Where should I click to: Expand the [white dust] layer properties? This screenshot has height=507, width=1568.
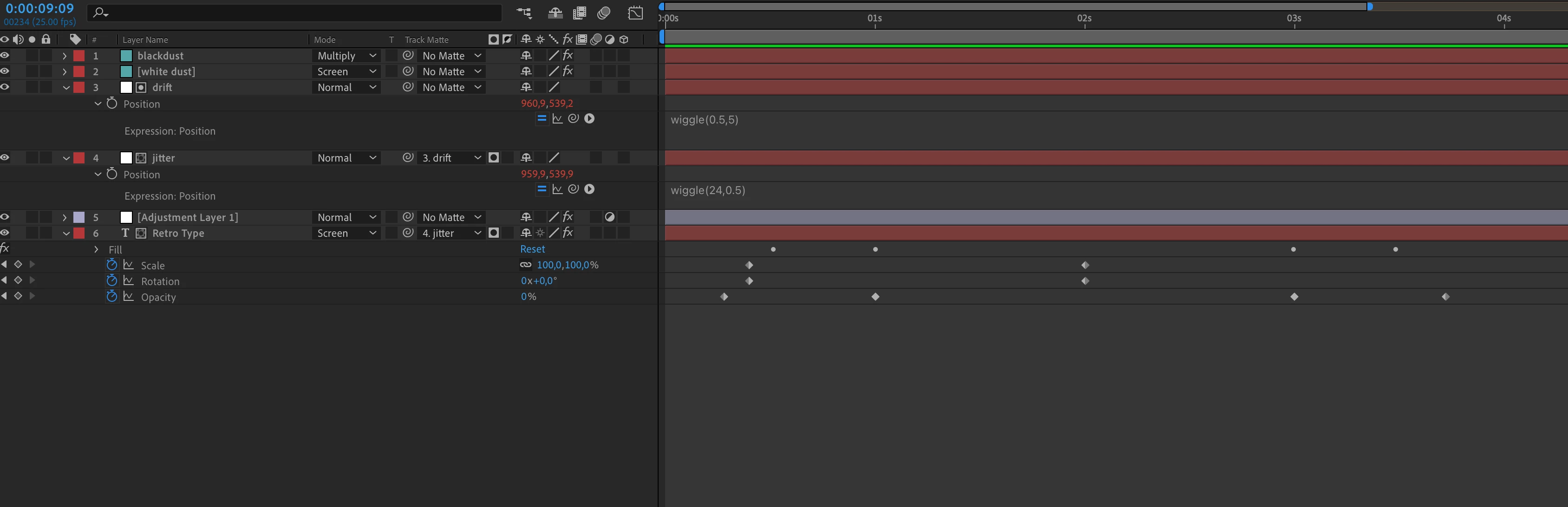click(x=65, y=71)
